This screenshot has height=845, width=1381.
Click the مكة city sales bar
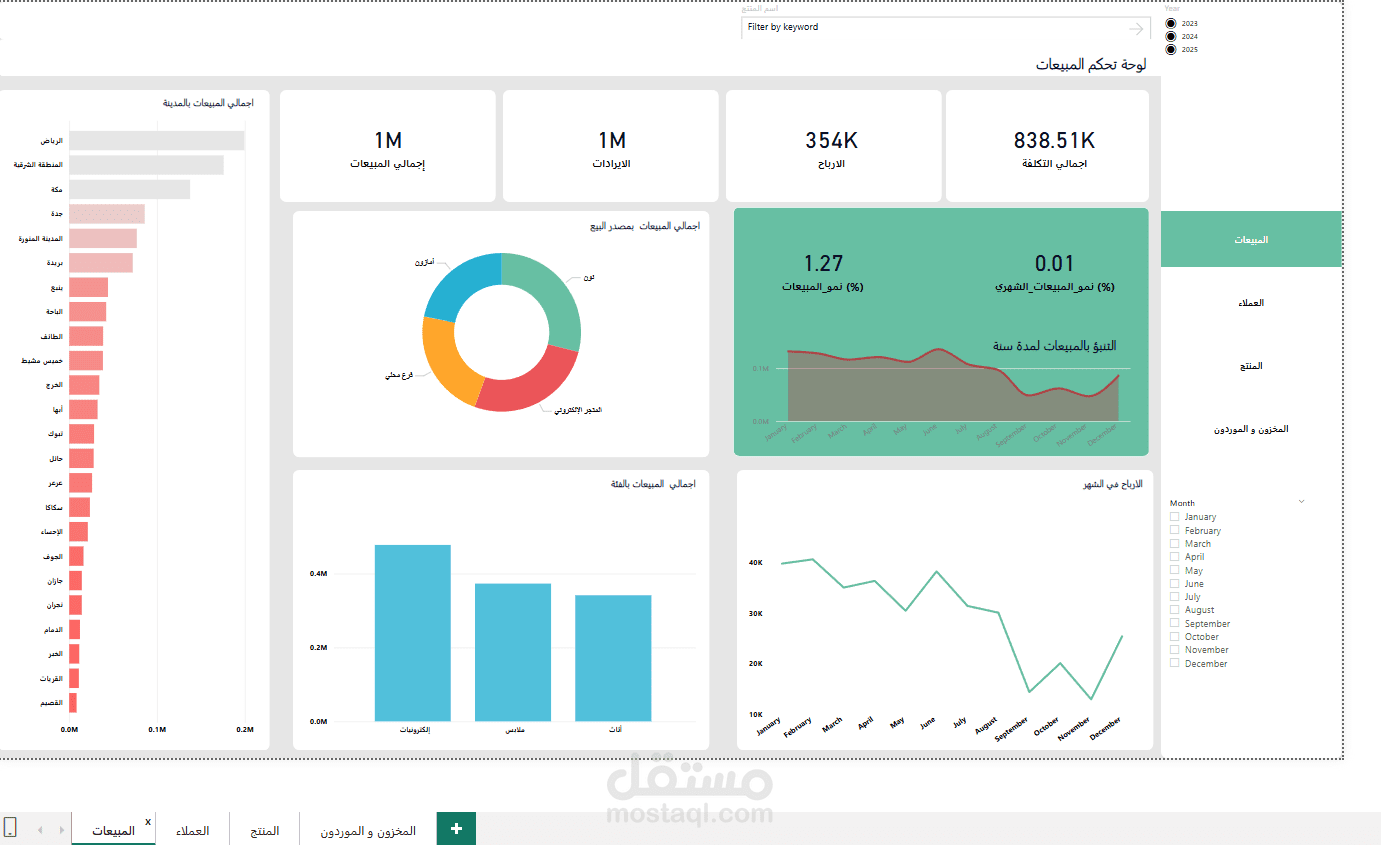point(130,189)
